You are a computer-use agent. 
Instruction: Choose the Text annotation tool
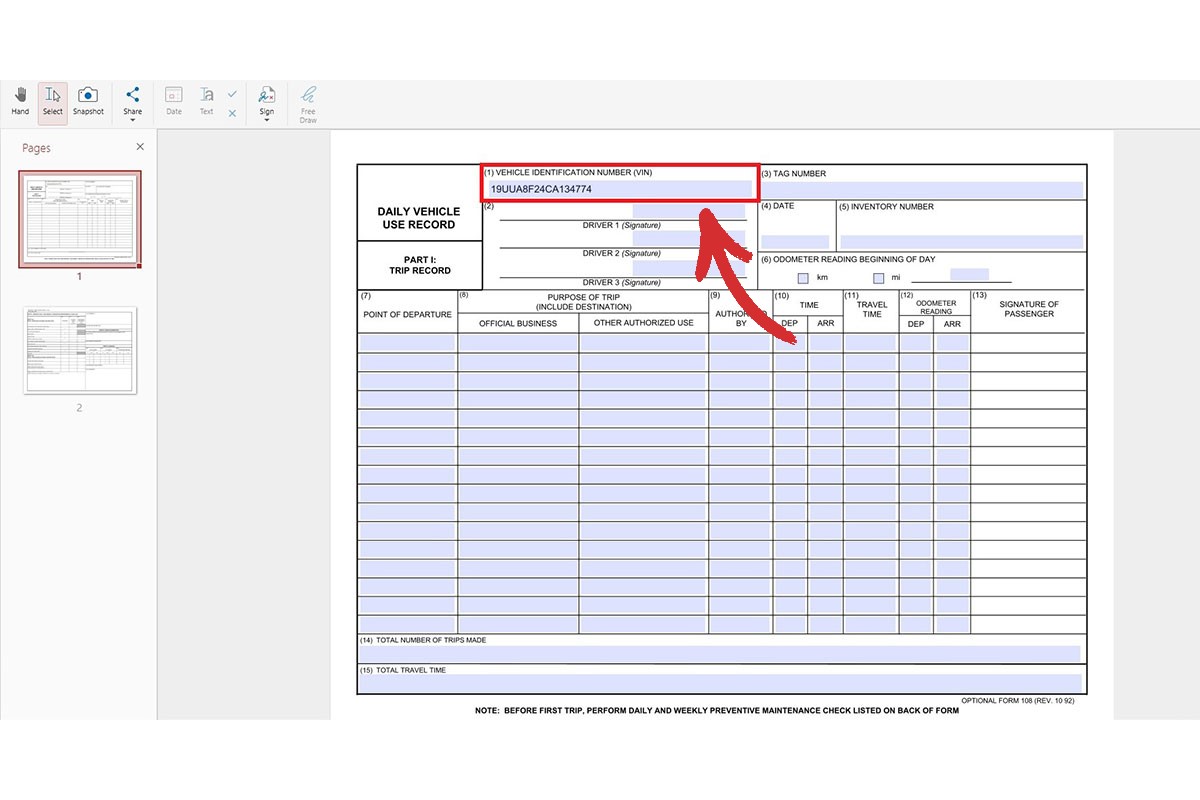point(206,101)
